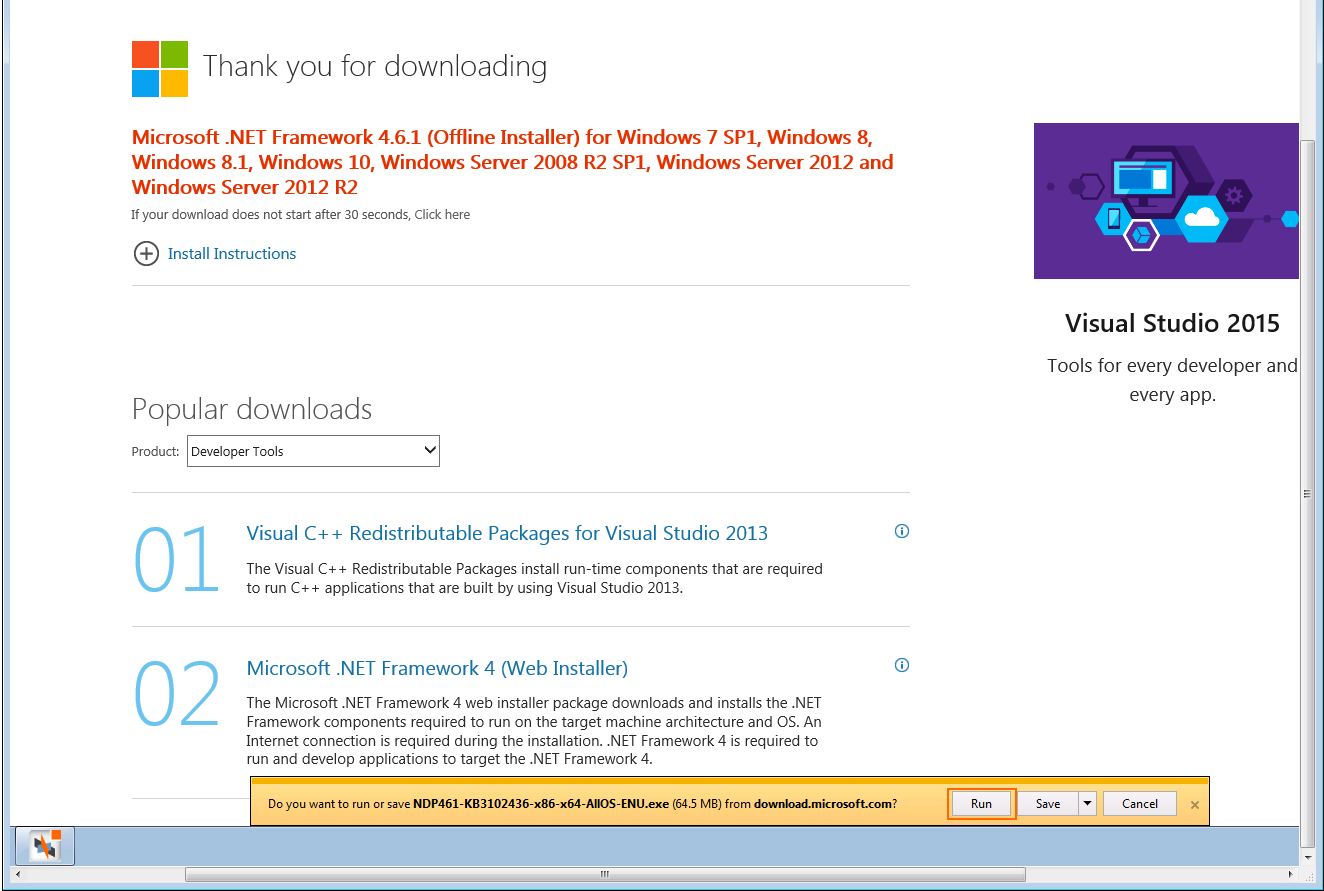Screen dimensions: 1324x891
Task: Click the horizontal scrollbar left arrow
Action: (x=18, y=874)
